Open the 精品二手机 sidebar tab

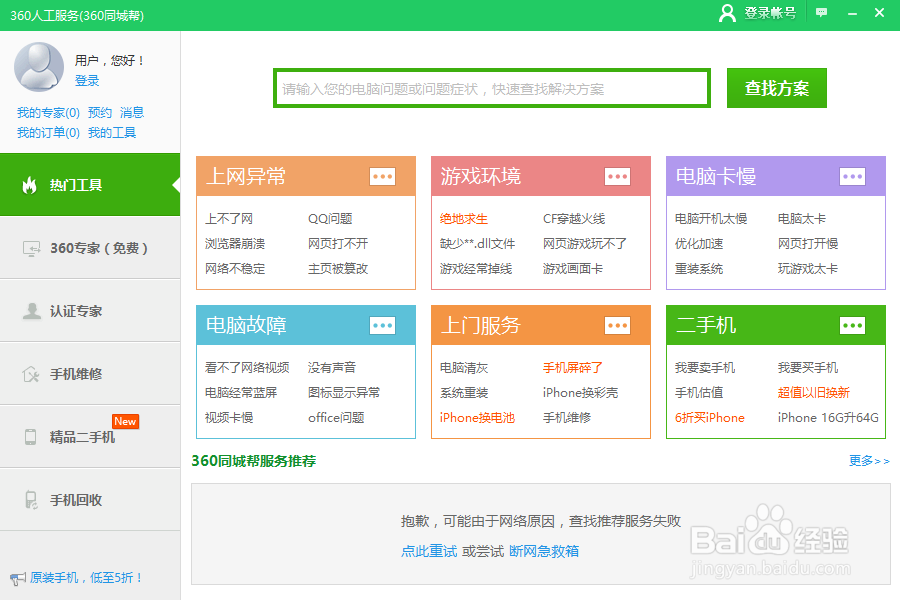[90, 437]
